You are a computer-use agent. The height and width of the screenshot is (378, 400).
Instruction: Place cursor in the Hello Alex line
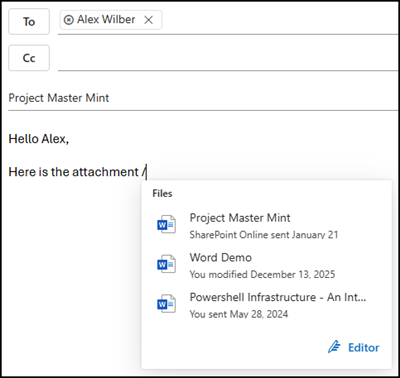click(39, 139)
